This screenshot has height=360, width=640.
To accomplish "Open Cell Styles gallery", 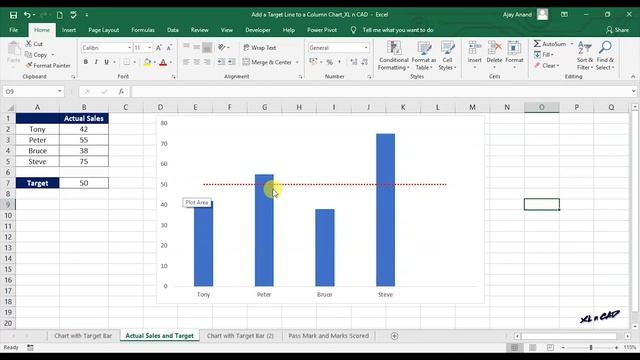I will 447,56.
